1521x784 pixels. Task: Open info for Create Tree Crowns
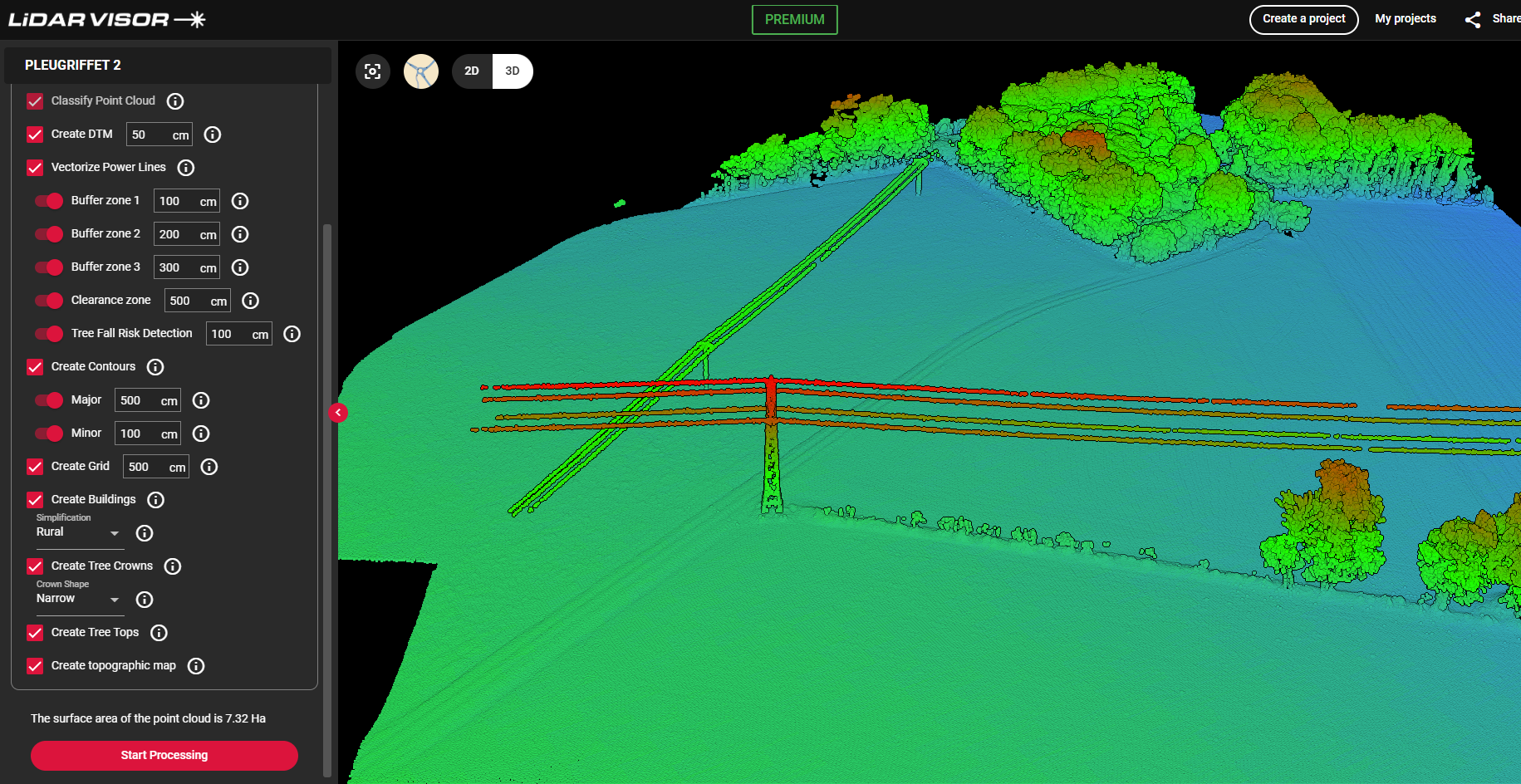tap(173, 566)
